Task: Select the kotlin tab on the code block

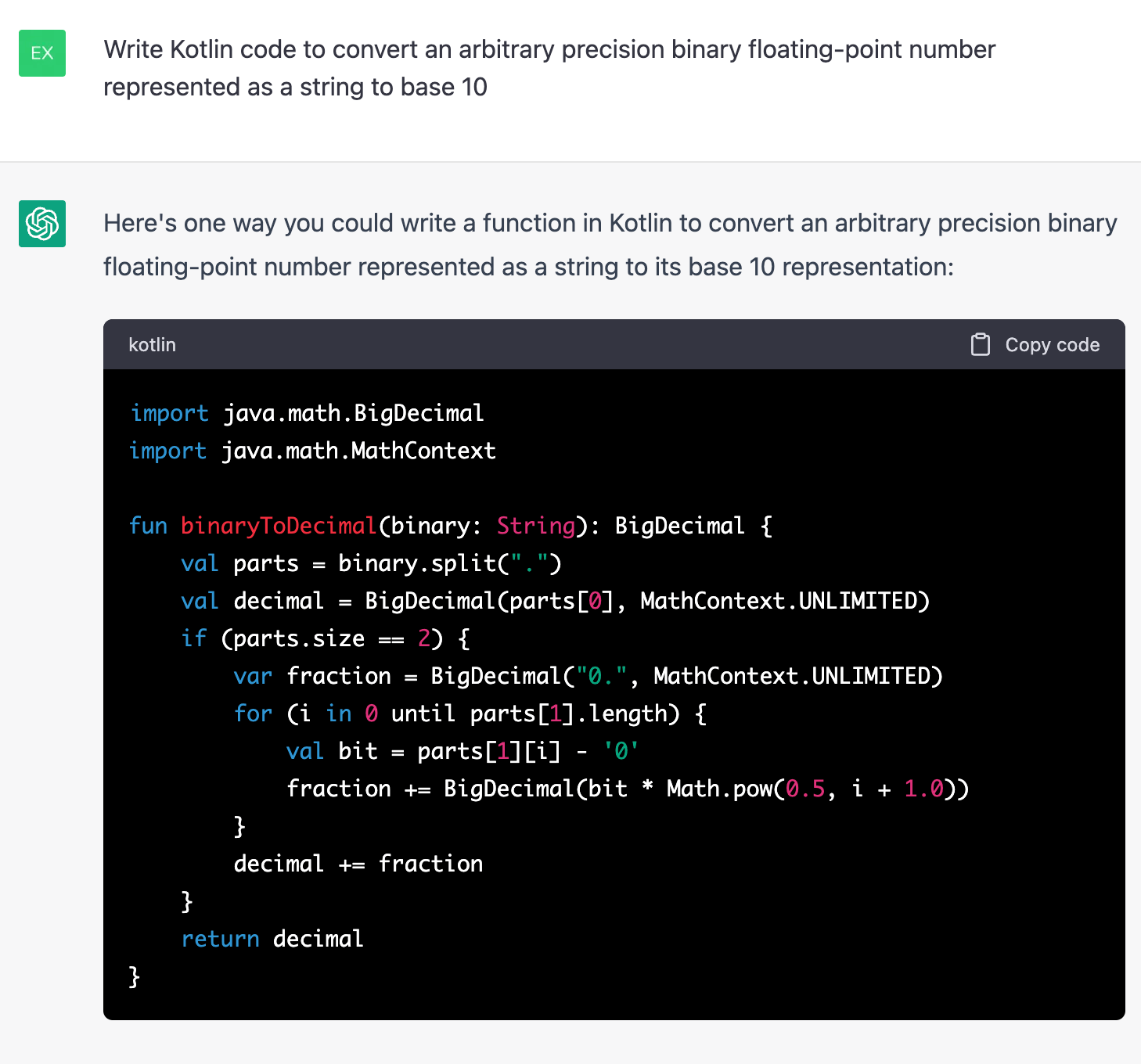Action: pos(152,344)
